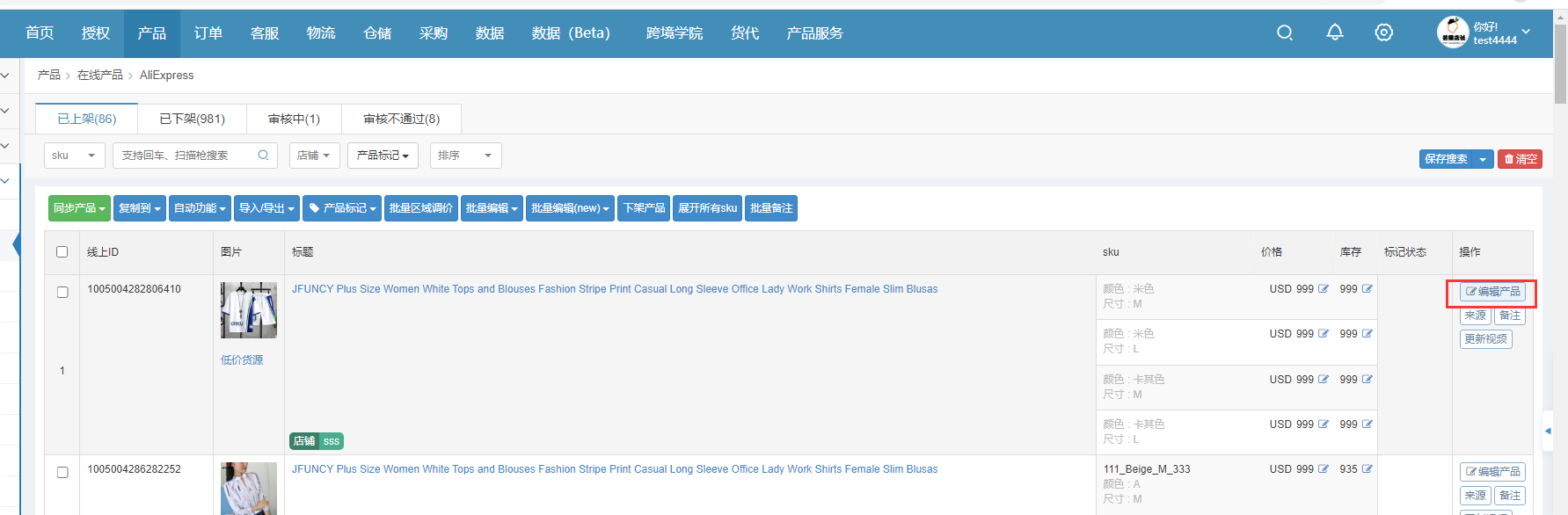Click the search magnifier icon in top bar

pyautogui.click(x=1285, y=33)
